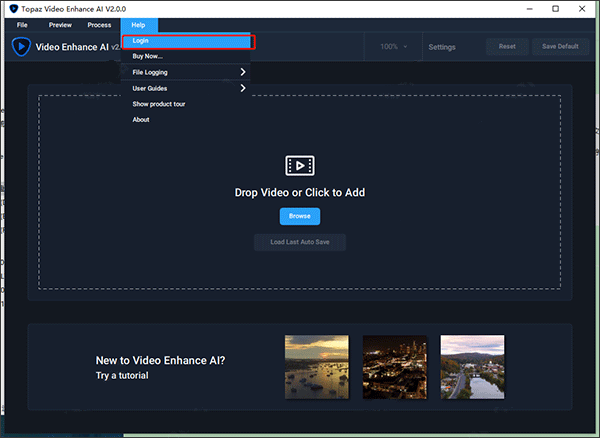The width and height of the screenshot is (600, 438).
Task: Minimize the Topaz window
Action: click(x=530, y=9)
